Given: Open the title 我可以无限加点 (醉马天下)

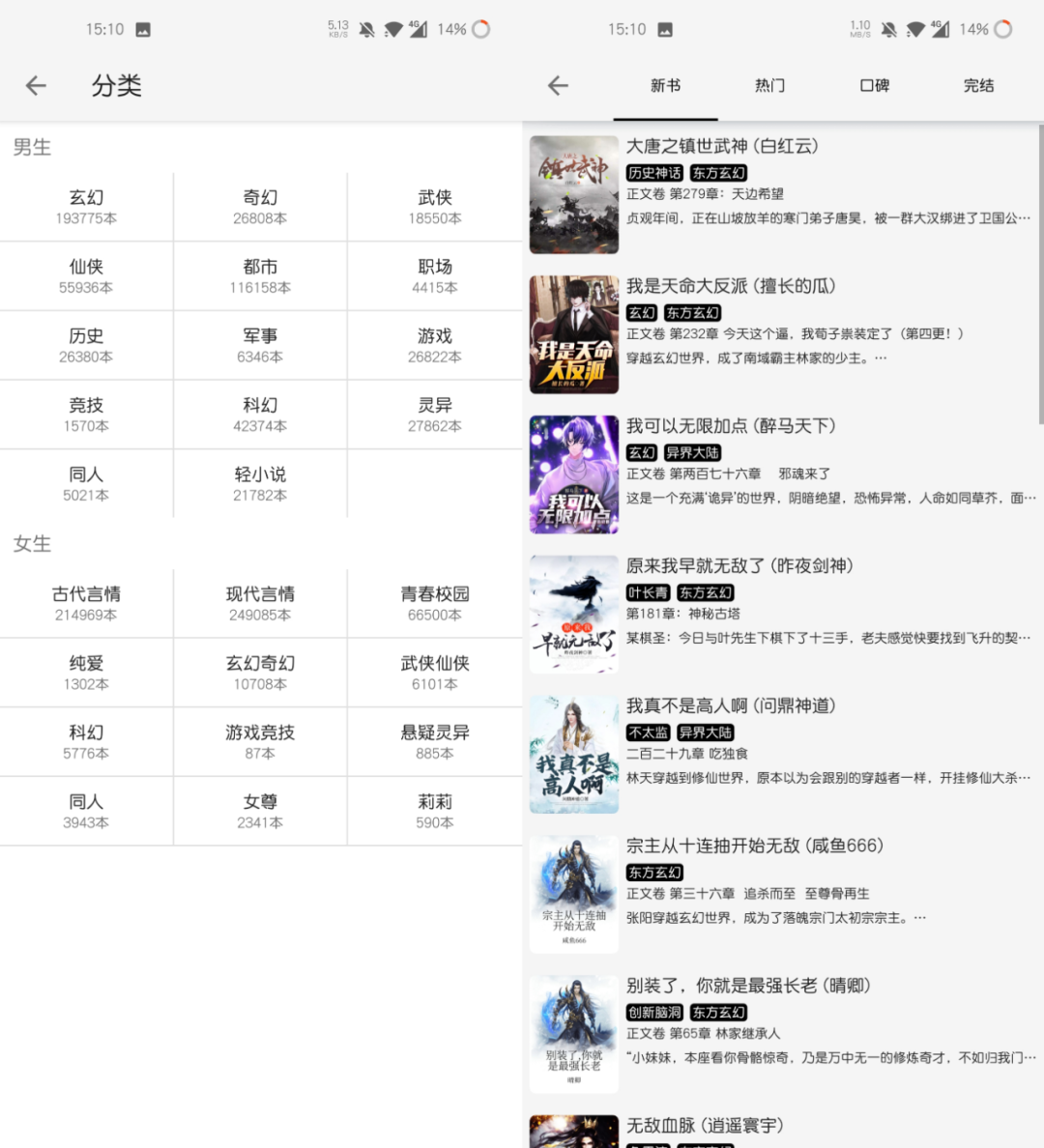Looking at the screenshot, I should [x=731, y=425].
